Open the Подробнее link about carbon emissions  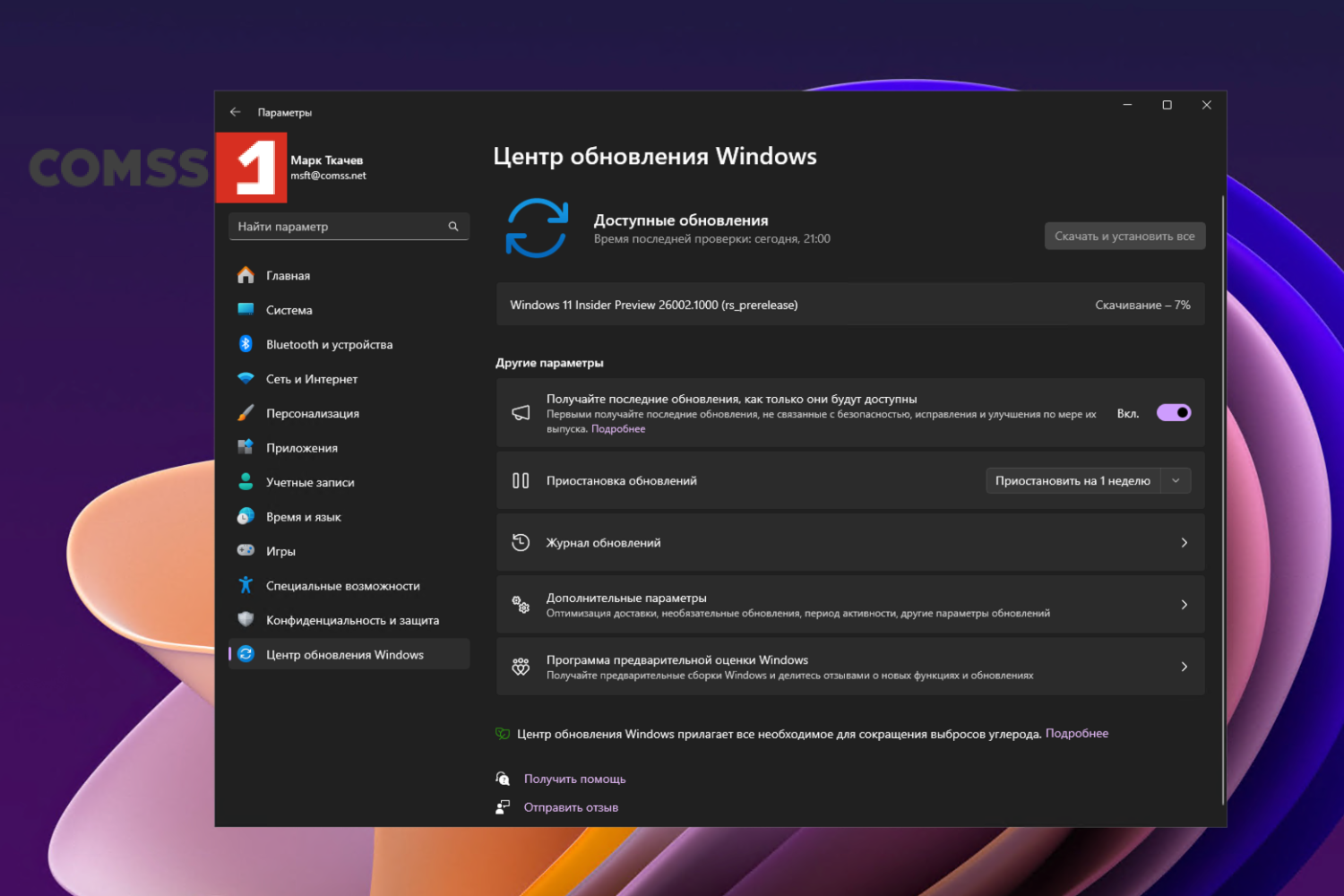pyautogui.click(x=1077, y=733)
